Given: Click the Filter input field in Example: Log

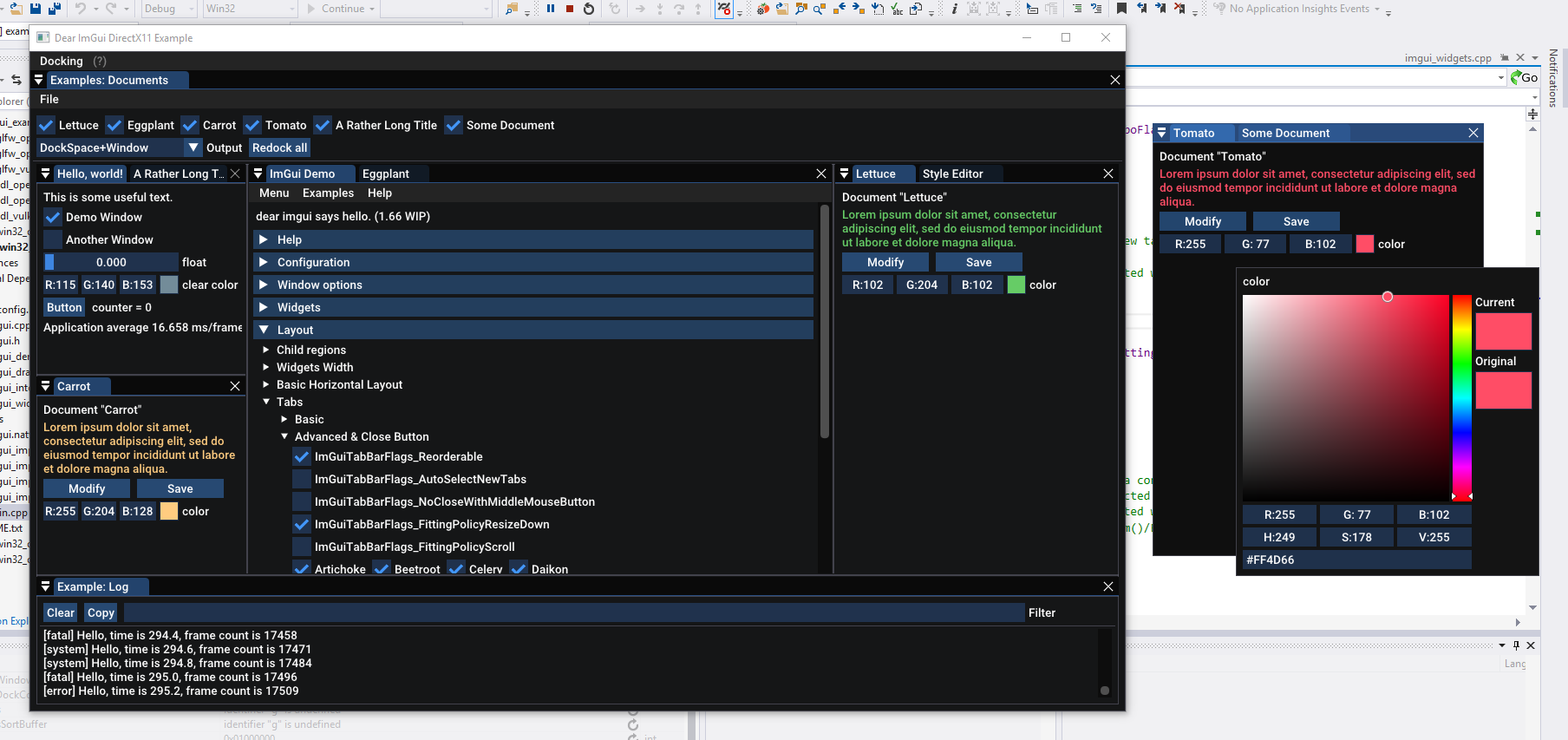Looking at the screenshot, I should pos(574,612).
